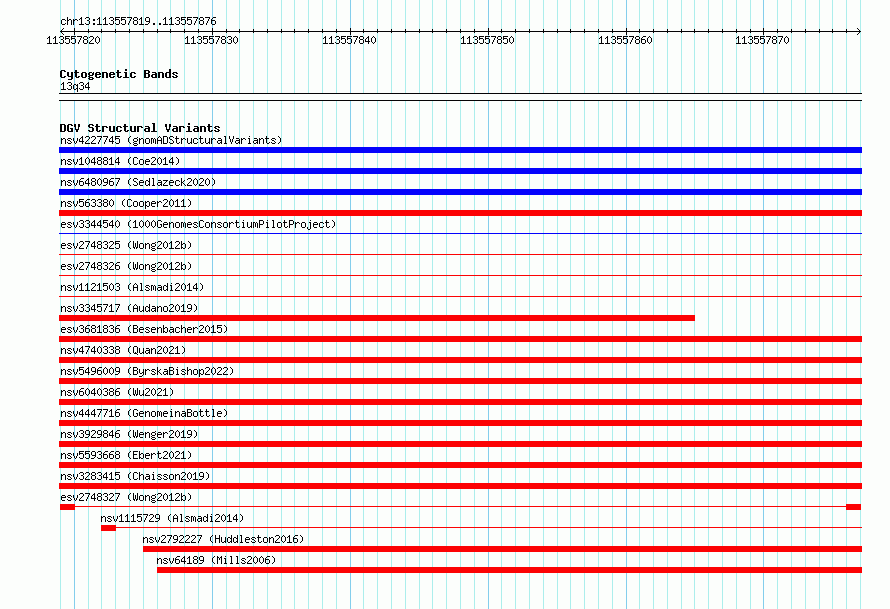This screenshot has width=890, height=609.
Task: Click ruler position 113557840
Action: (349, 40)
